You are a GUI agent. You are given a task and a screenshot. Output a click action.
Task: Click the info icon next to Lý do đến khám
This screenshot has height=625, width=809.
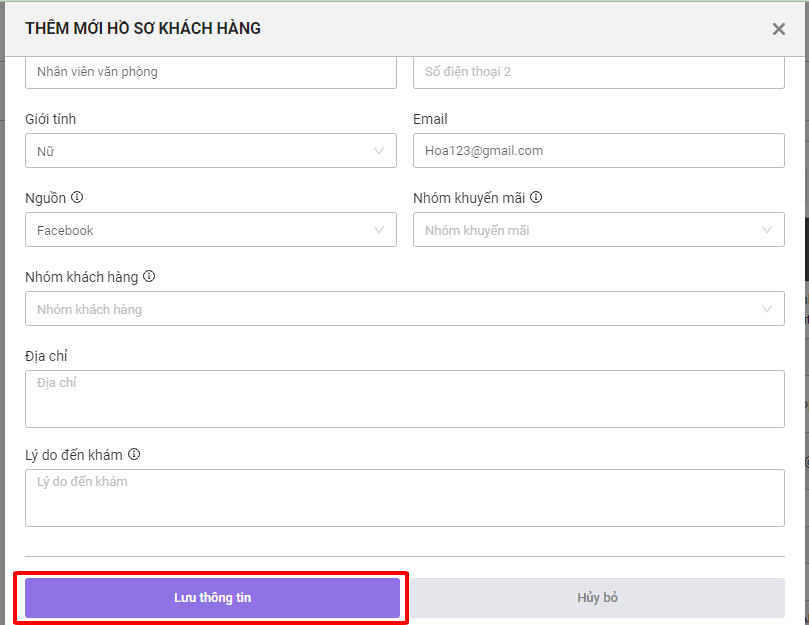click(134, 454)
